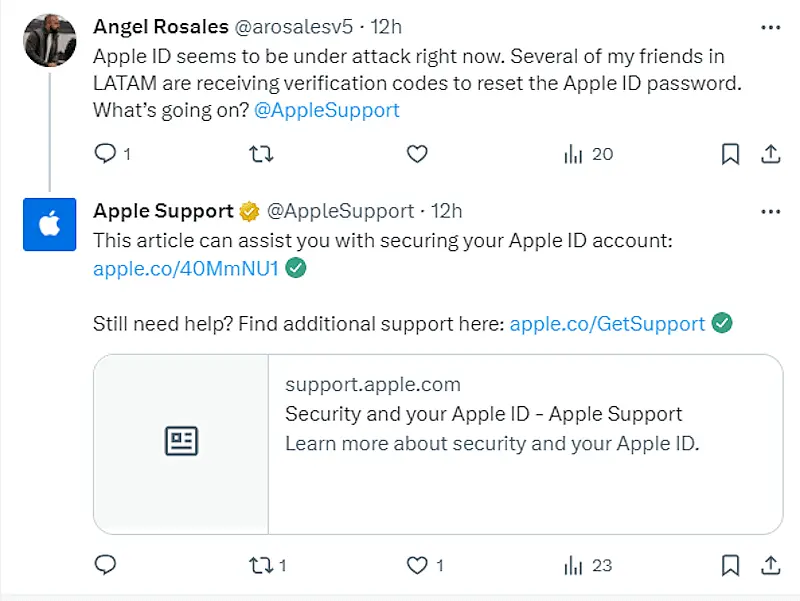This screenshot has width=800, height=601.
Task: Open the support.apple.com security article card
Action: 440,442
